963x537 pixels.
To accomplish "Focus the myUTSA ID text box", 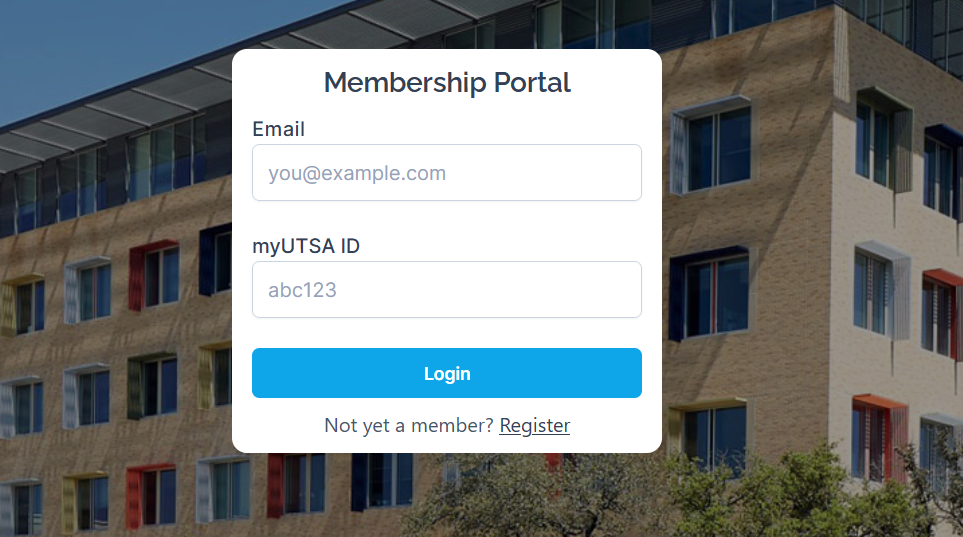I will (x=446, y=290).
